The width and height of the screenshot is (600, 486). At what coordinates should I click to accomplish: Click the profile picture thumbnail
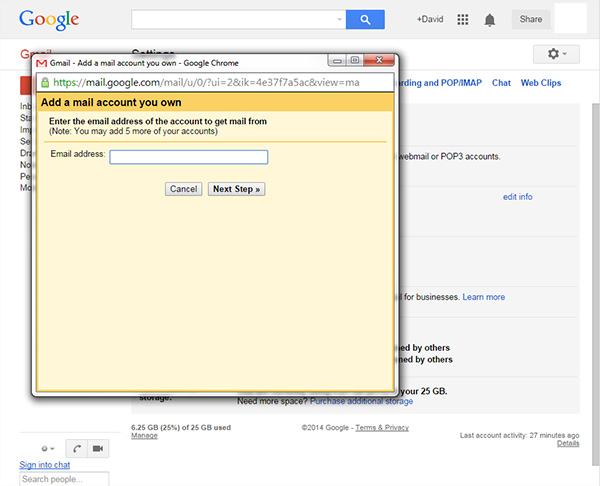coord(571,19)
